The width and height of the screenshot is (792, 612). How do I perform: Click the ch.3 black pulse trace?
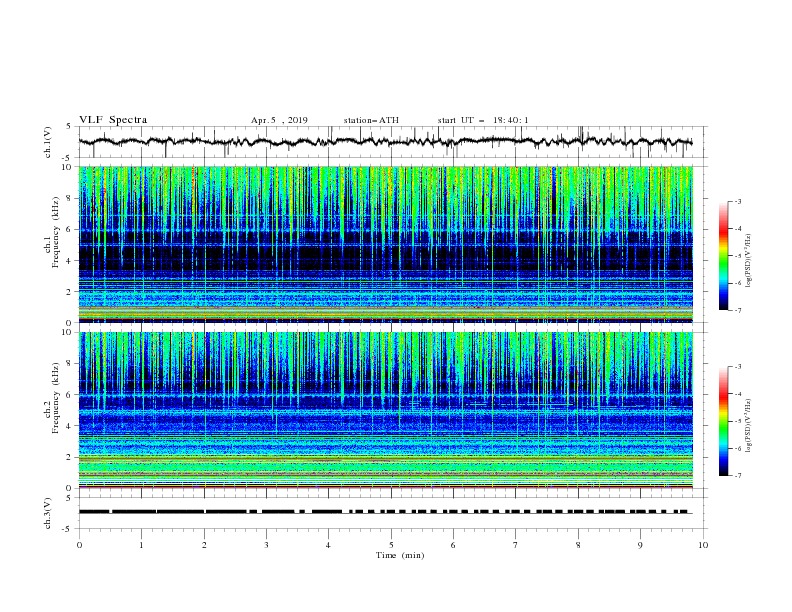385,512
